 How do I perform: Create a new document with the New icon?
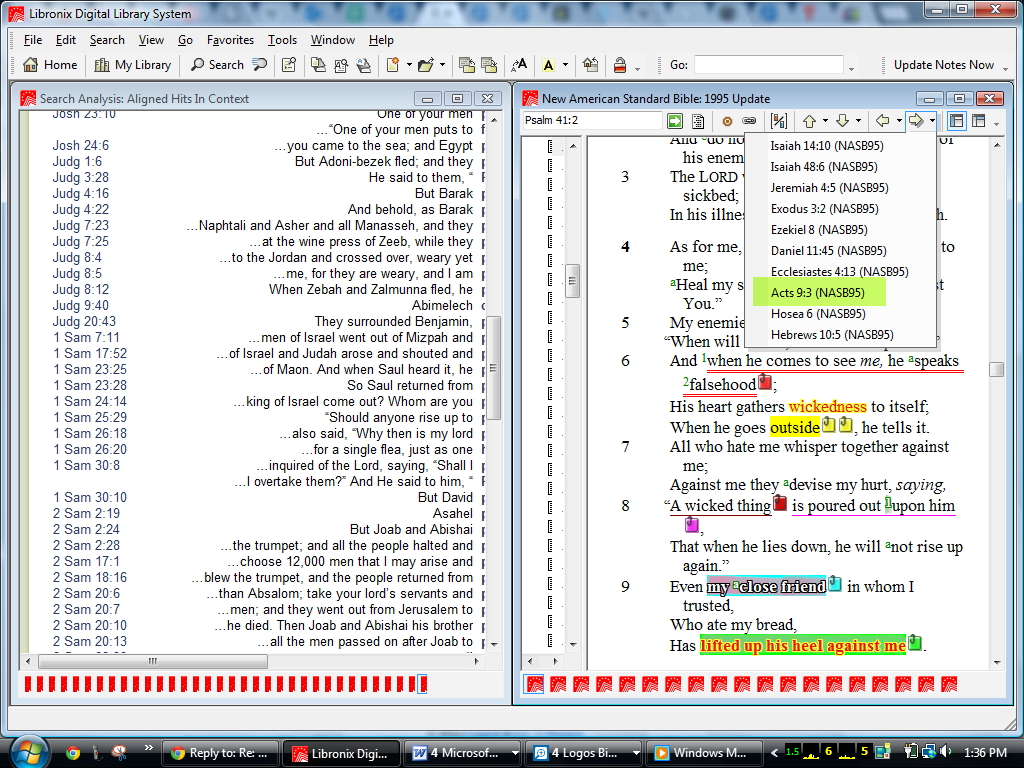coord(393,65)
